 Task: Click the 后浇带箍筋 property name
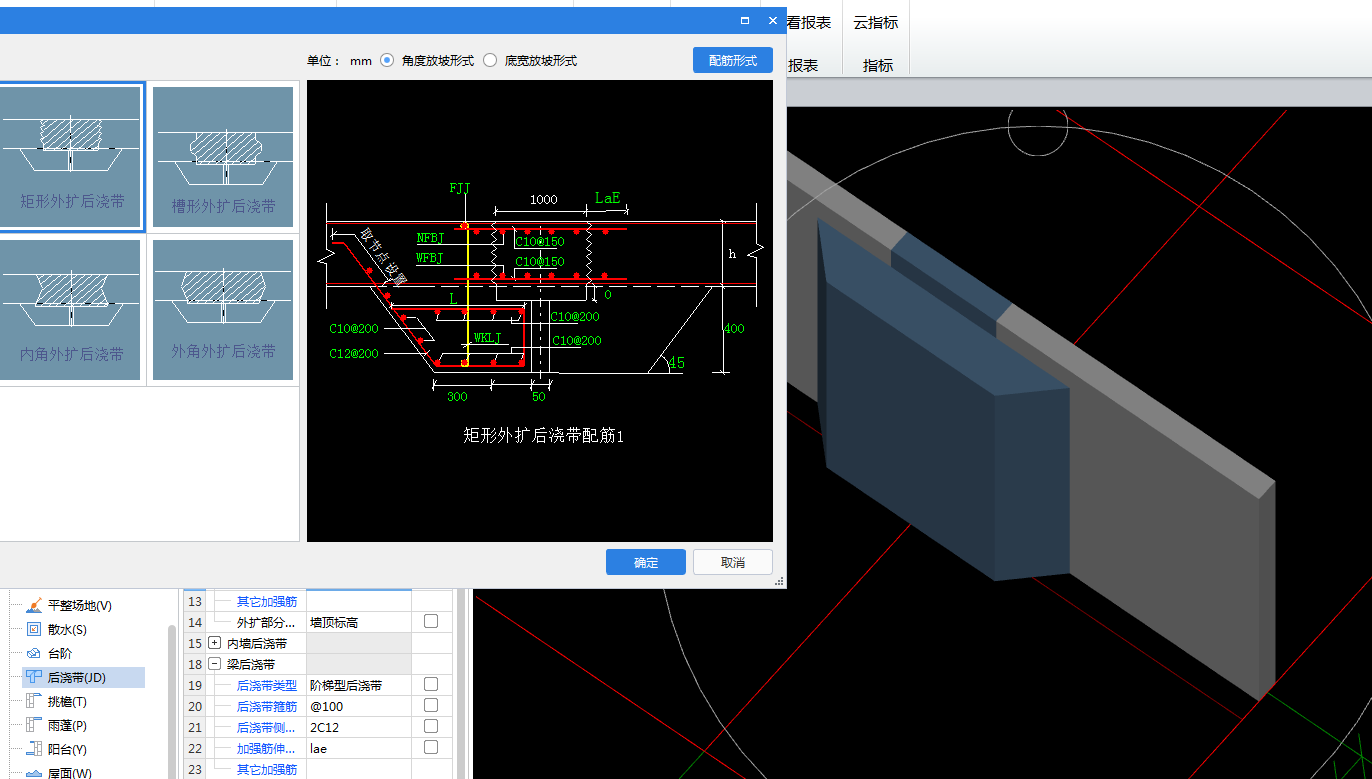tap(267, 706)
